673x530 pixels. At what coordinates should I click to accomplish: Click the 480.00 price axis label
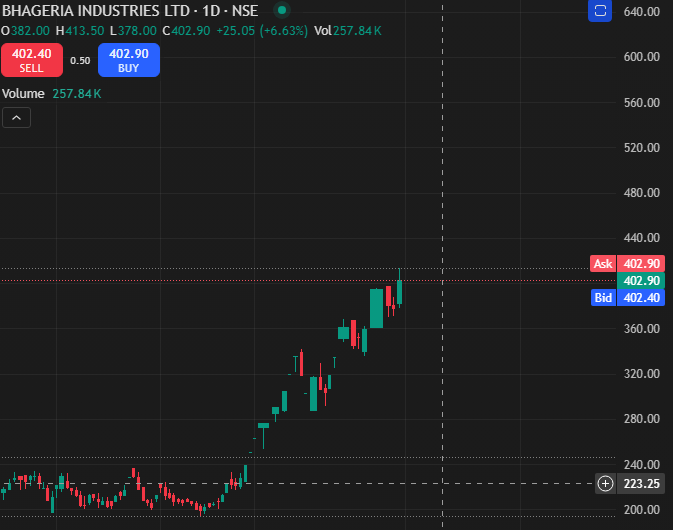pos(642,193)
